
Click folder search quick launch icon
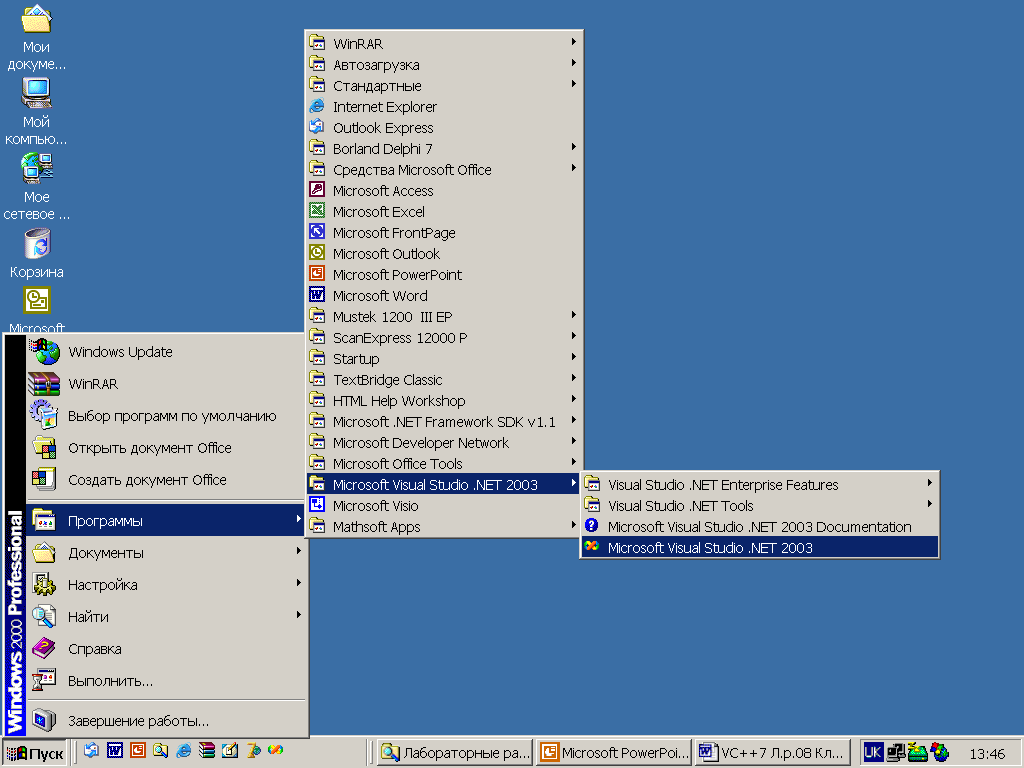160,751
